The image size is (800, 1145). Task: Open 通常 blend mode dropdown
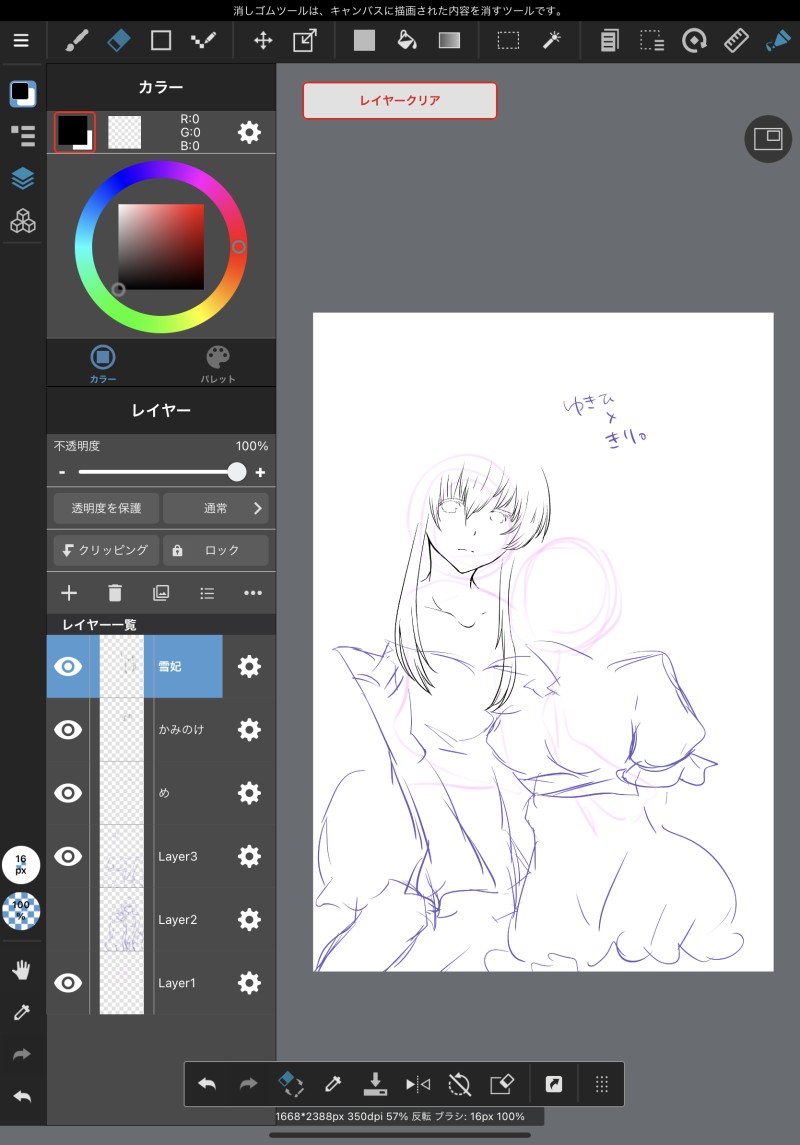click(x=216, y=508)
